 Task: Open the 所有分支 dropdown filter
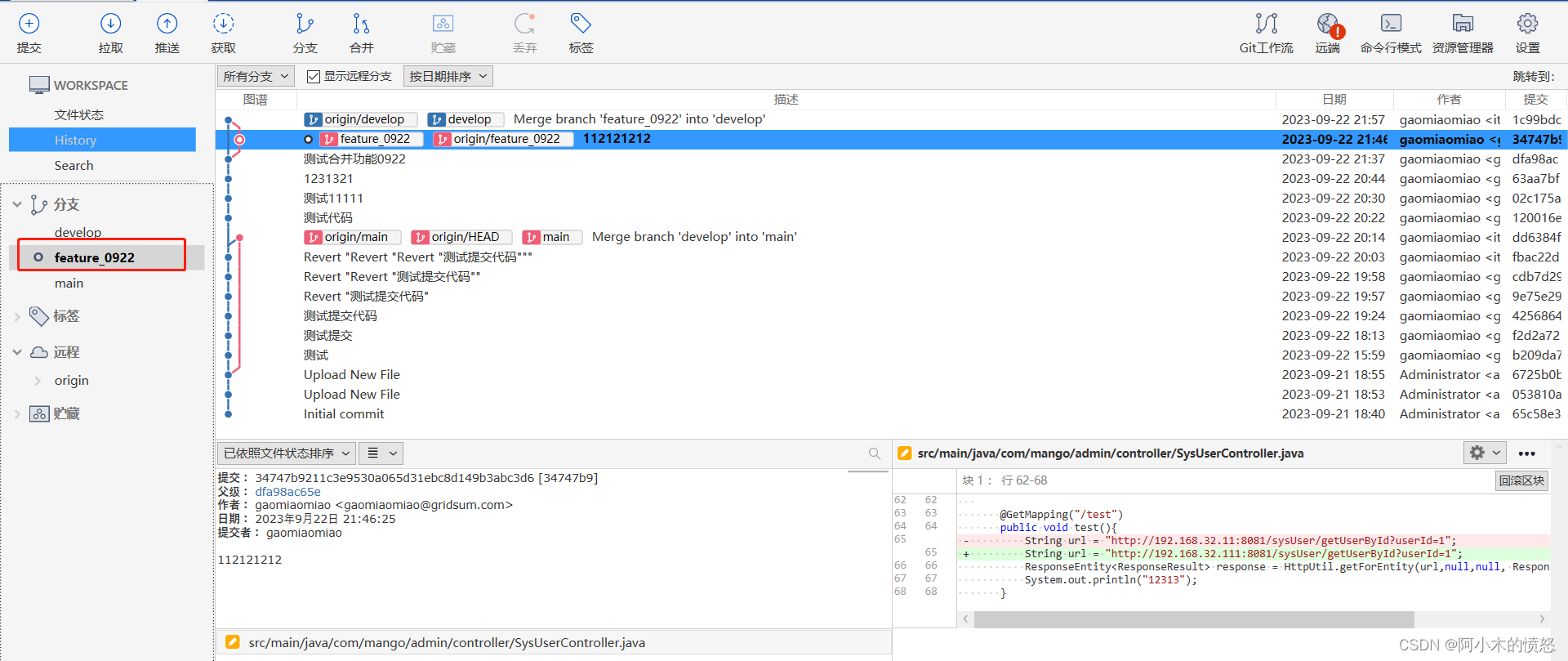click(x=256, y=77)
